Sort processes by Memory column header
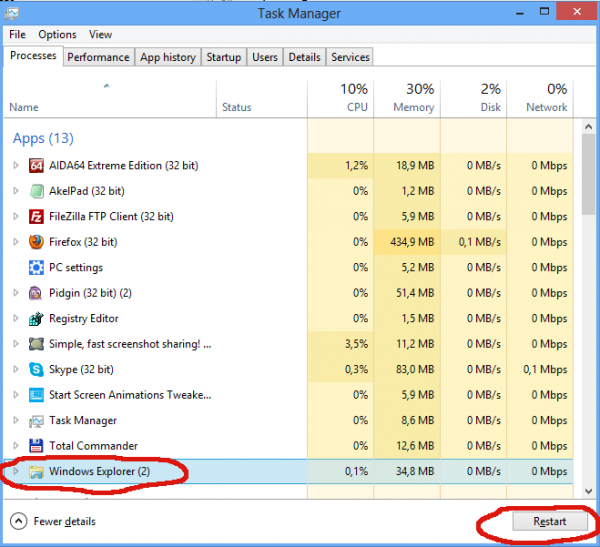Screen dimensions: 600x547 tap(406, 97)
